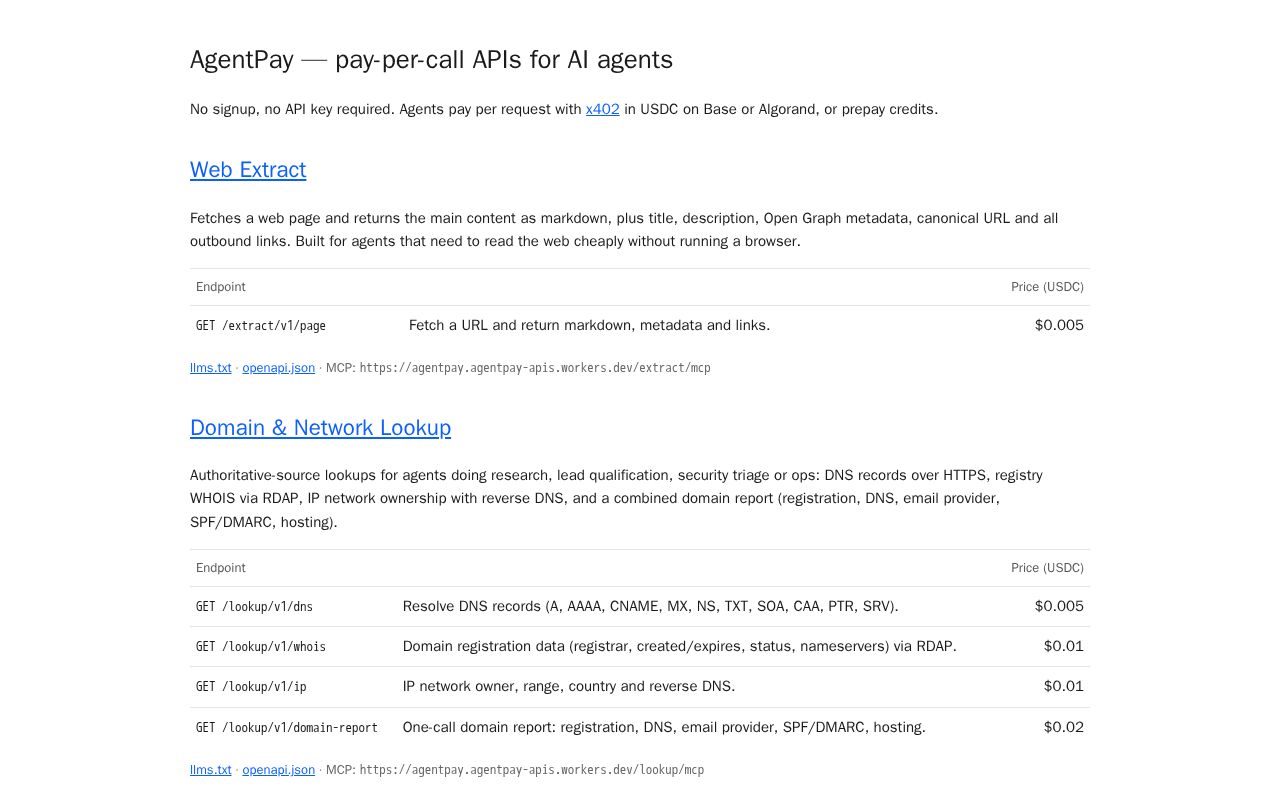1280x800 pixels.
Task: Click the 'Resolve DNS records' description text
Action: [650, 606]
